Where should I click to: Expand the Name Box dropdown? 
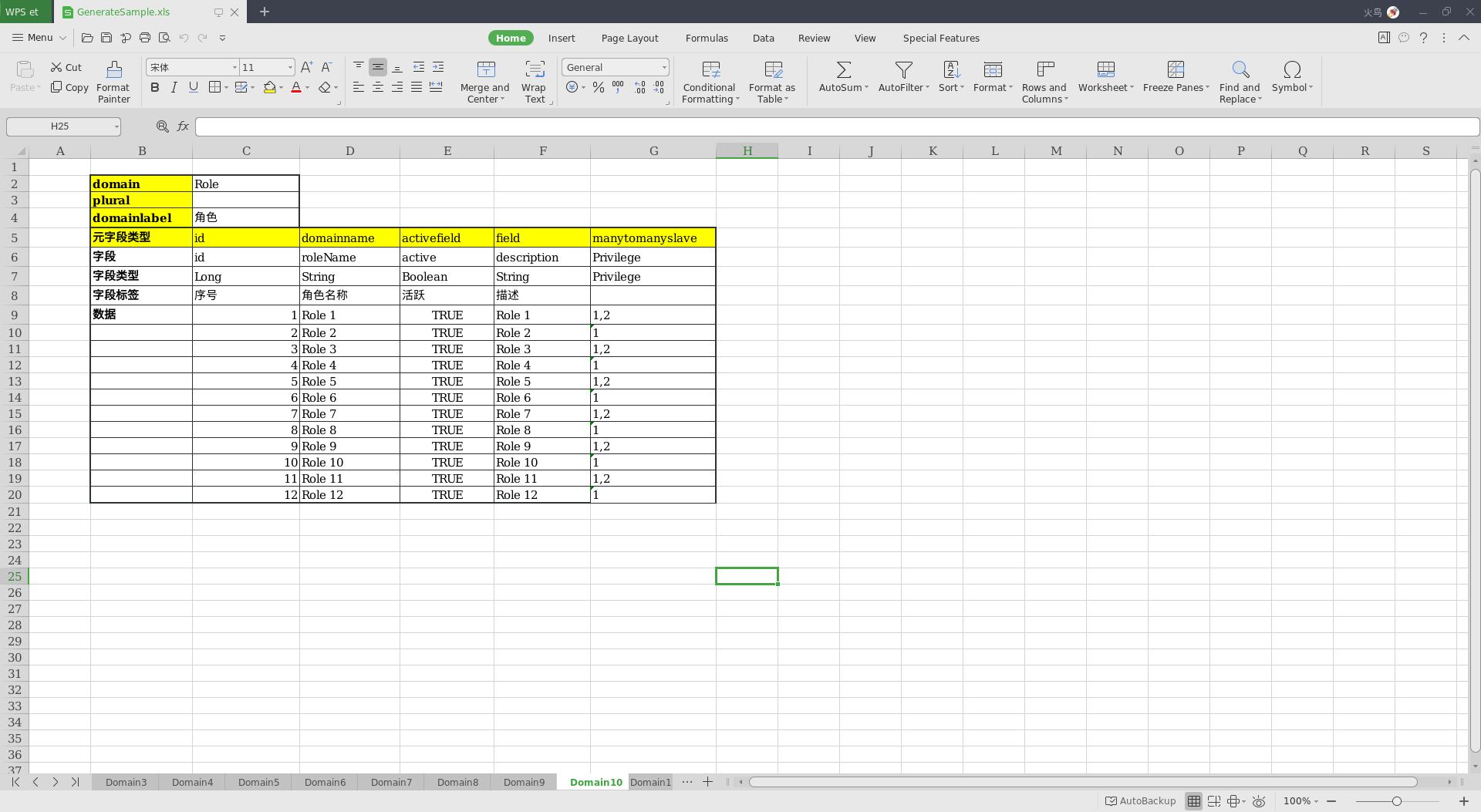tap(116, 126)
